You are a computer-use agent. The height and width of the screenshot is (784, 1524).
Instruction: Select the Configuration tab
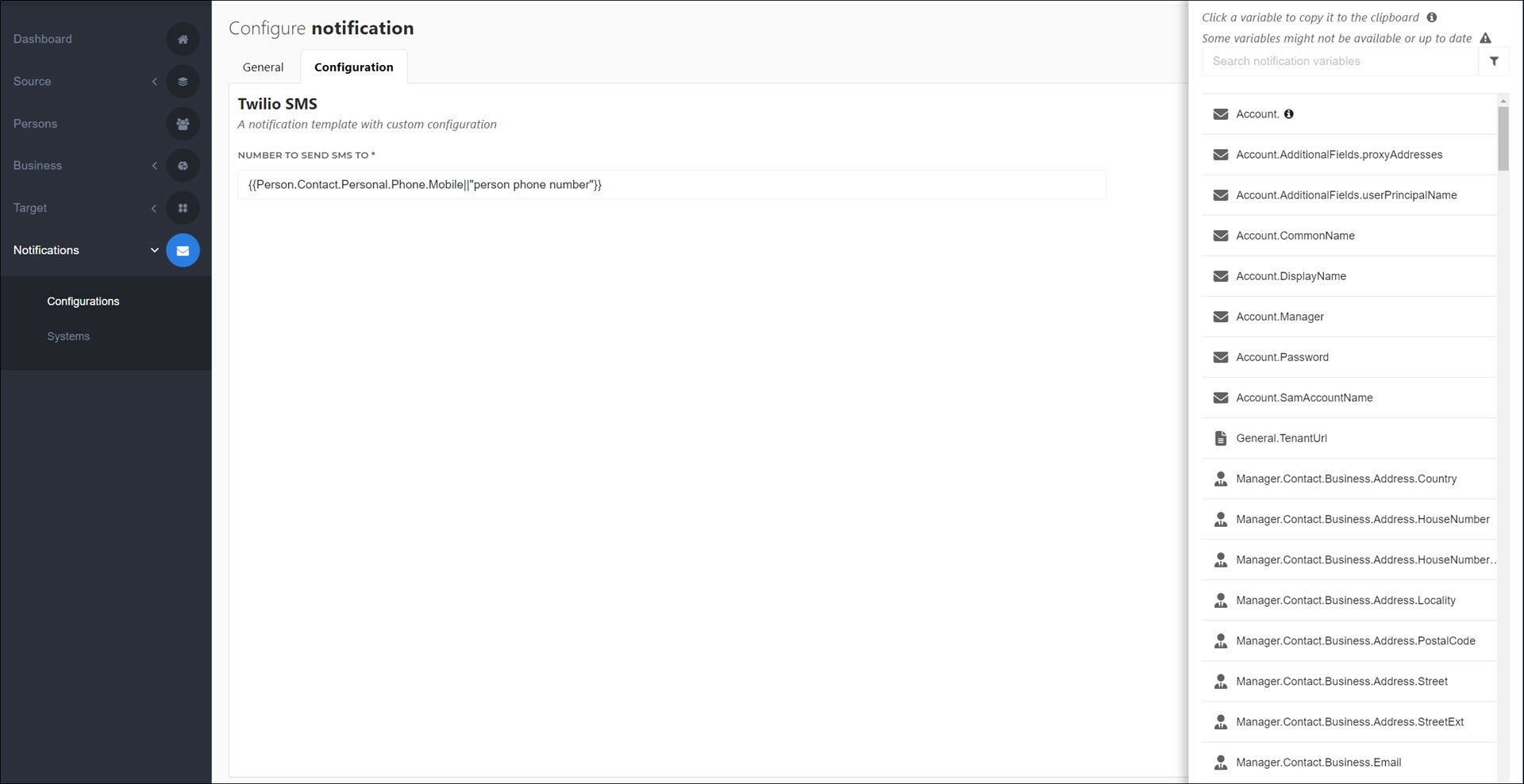point(354,67)
